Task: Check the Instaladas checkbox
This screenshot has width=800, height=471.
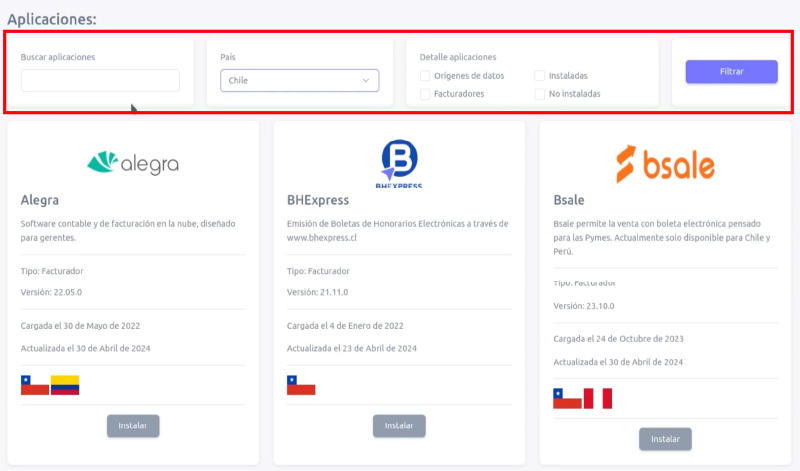Action: coord(539,76)
